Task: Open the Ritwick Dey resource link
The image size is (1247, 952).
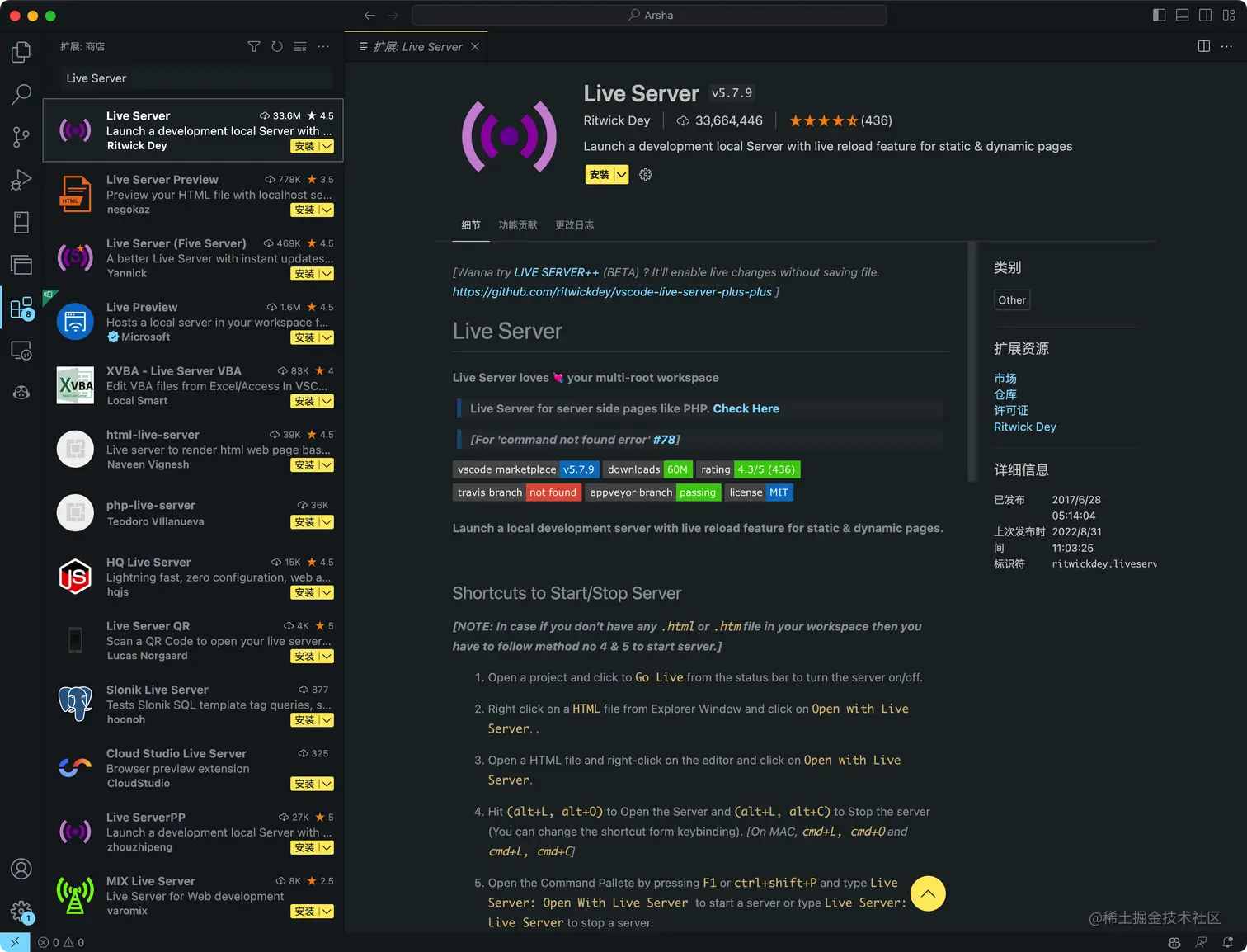Action: (x=1025, y=427)
